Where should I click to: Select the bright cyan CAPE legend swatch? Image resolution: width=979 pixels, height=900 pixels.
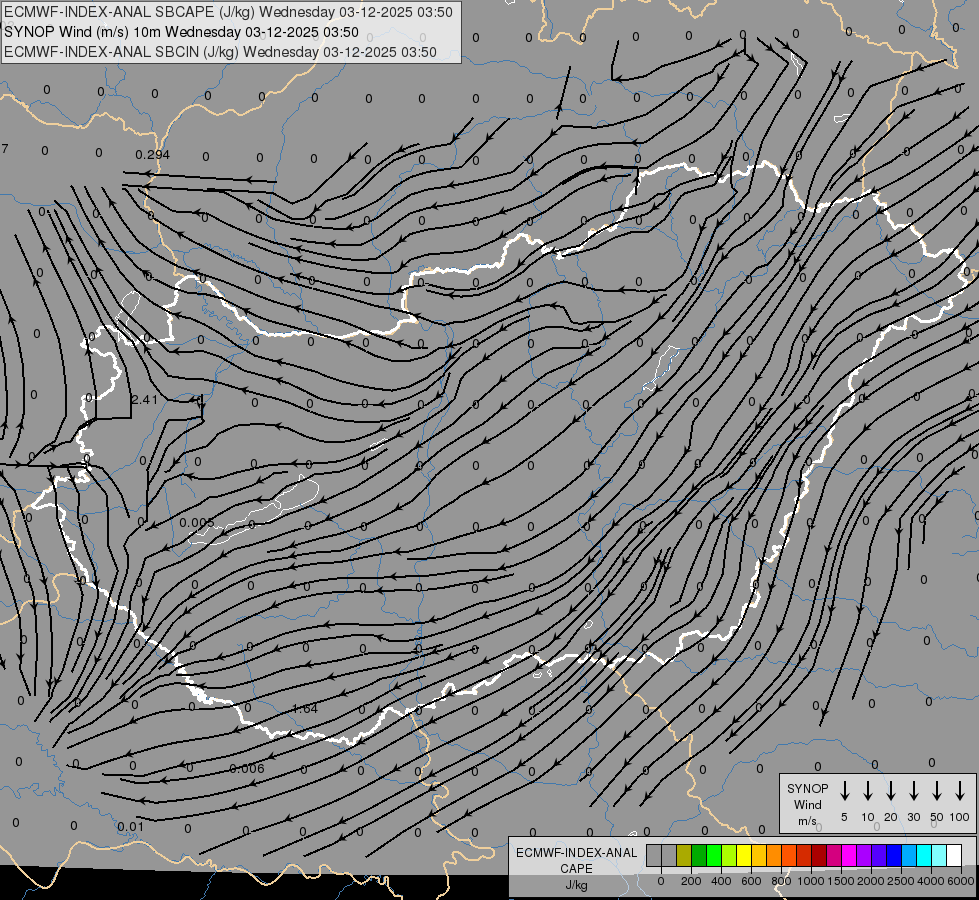(x=924, y=855)
